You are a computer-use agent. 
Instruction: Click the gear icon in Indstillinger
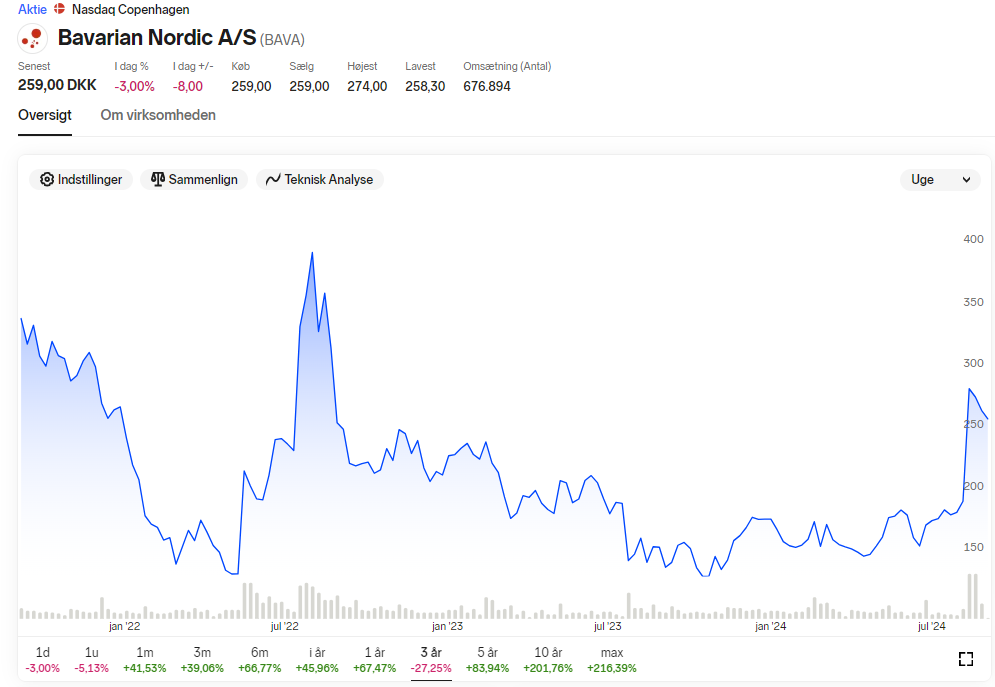[x=46, y=180]
